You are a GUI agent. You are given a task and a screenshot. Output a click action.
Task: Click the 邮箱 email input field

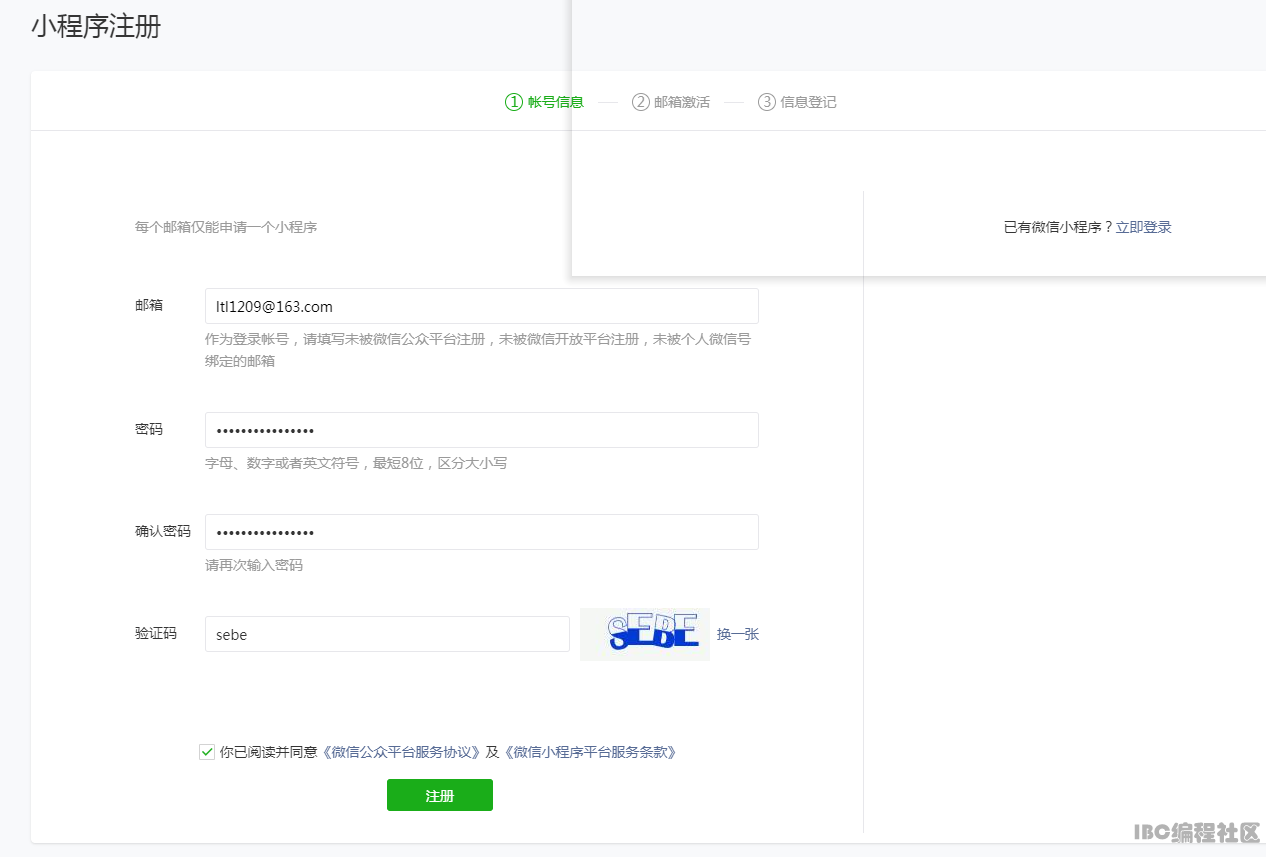click(x=481, y=306)
